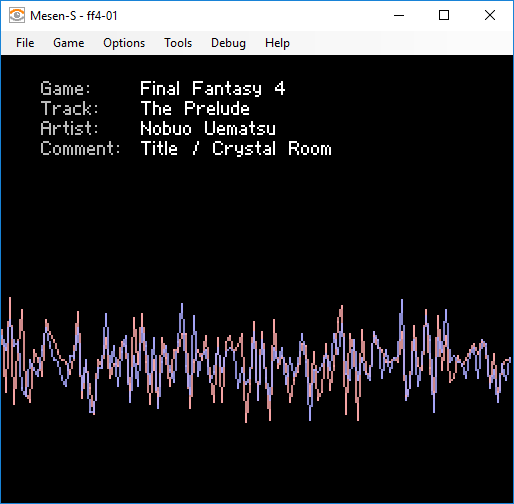
Task: Open the Help menu
Action: 277,43
